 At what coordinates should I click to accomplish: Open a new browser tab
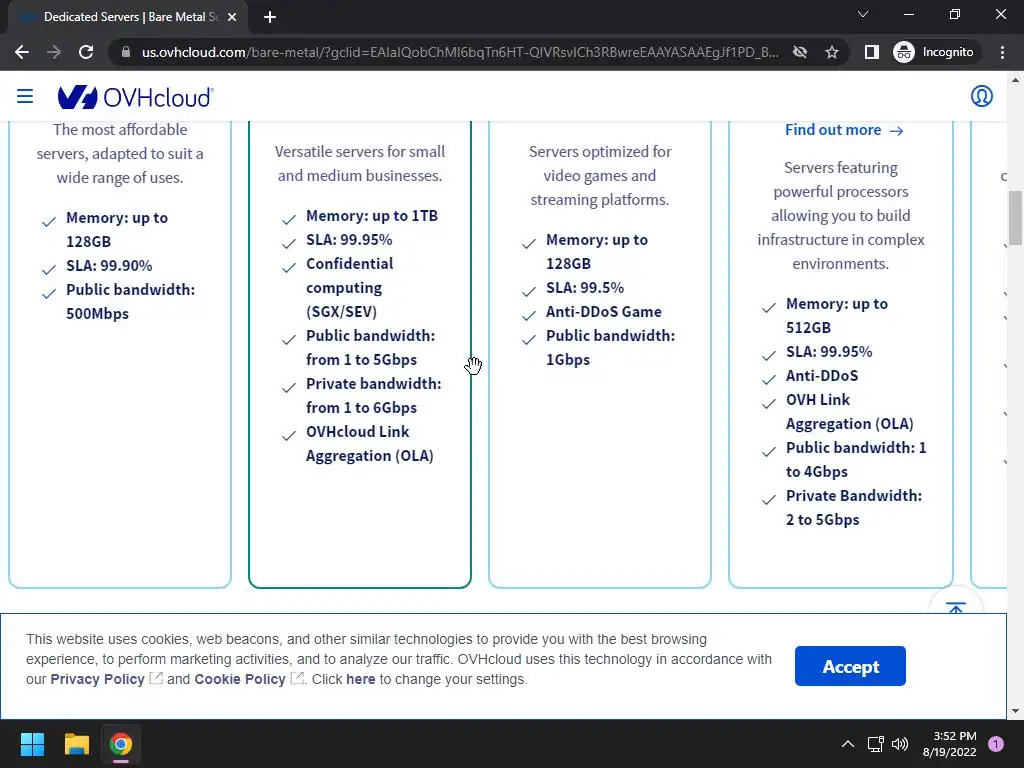click(270, 17)
